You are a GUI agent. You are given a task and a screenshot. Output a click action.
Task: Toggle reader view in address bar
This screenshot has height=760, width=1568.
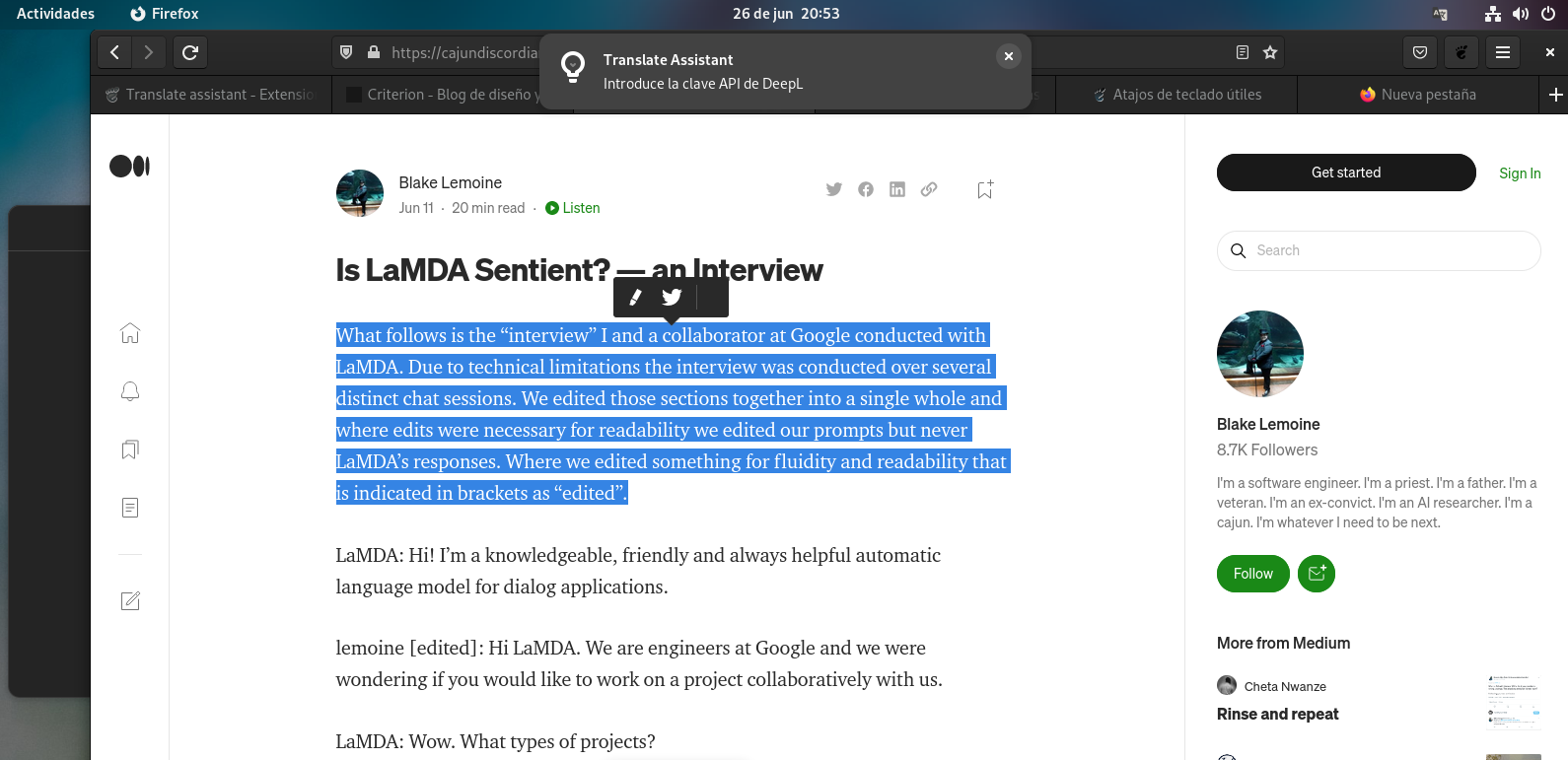click(1243, 52)
